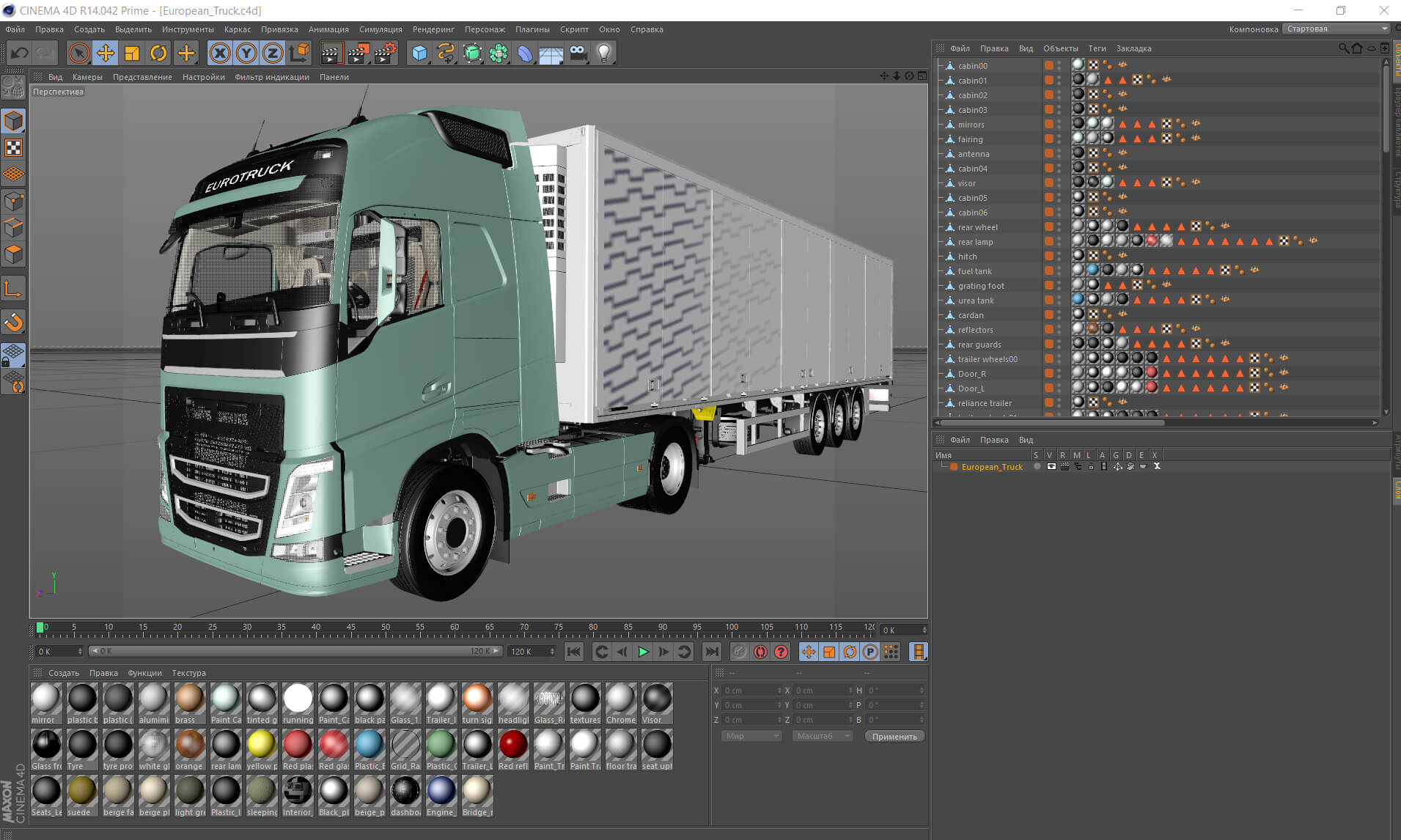1401x840 pixels.
Task: Open the Deformer bend object icon
Action: [x=525, y=53]
